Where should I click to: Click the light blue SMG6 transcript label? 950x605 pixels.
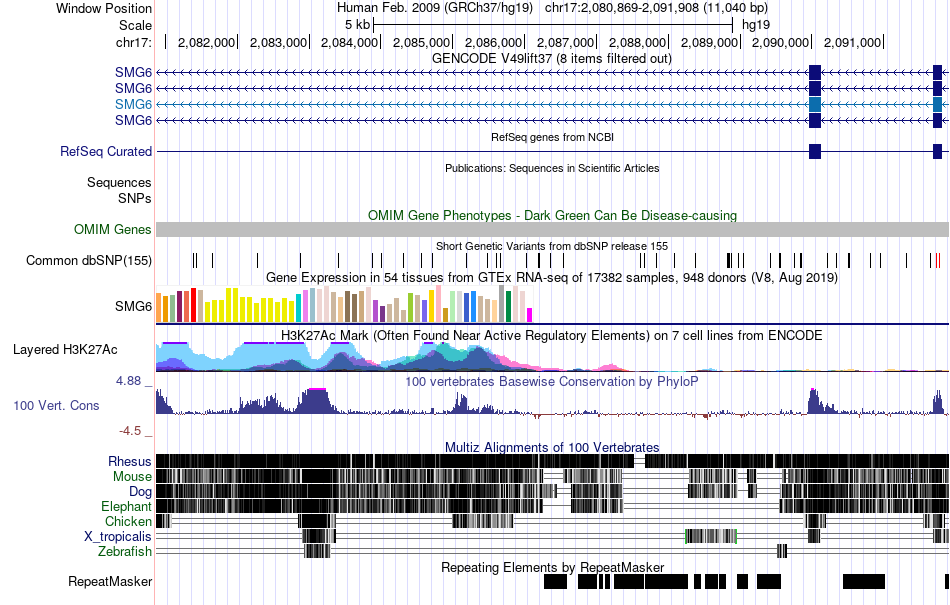click(133, 104)
